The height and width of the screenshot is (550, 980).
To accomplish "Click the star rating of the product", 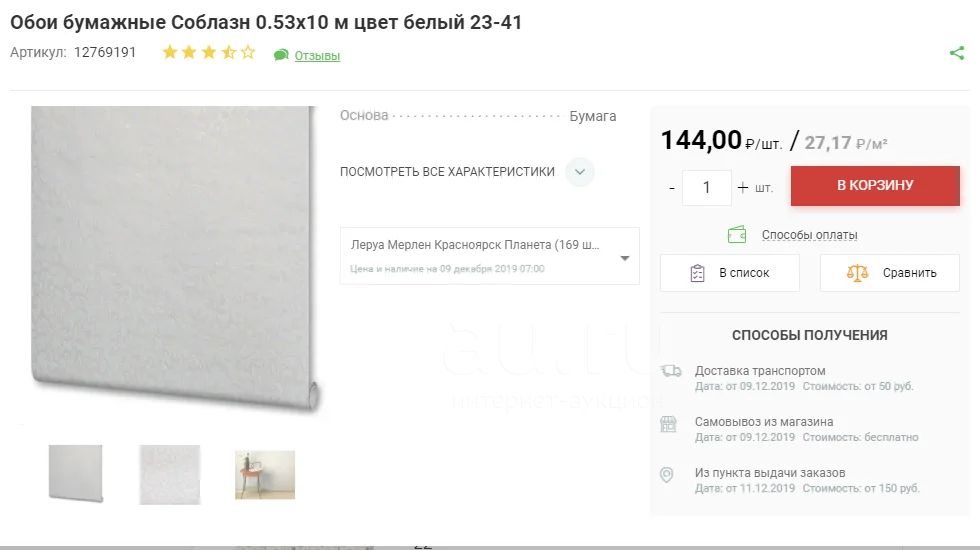I will point(209,52).
